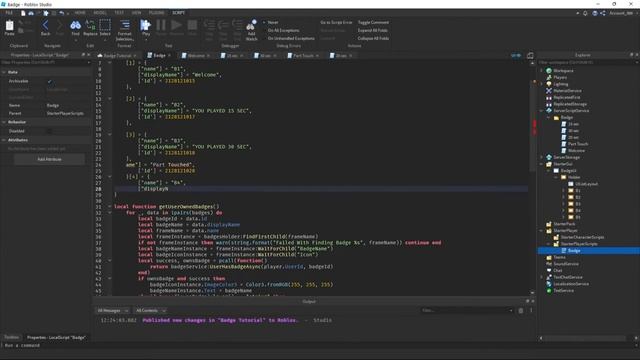Click the Resume test icon
The width and height of the screenshot is (640, 360).
click(x=176, y=25)
